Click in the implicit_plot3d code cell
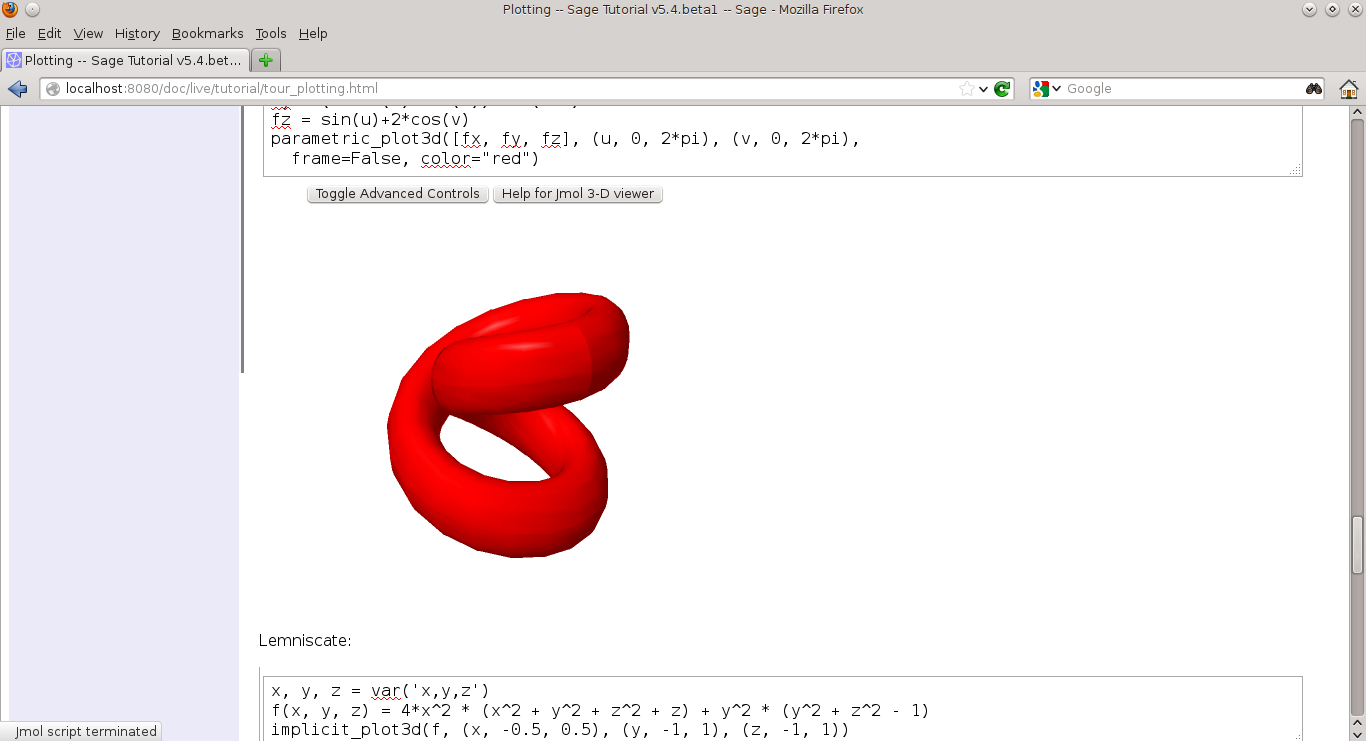The width and height of the screenshot is (1366, 741). pyautogui.click(x=782, y=709)
